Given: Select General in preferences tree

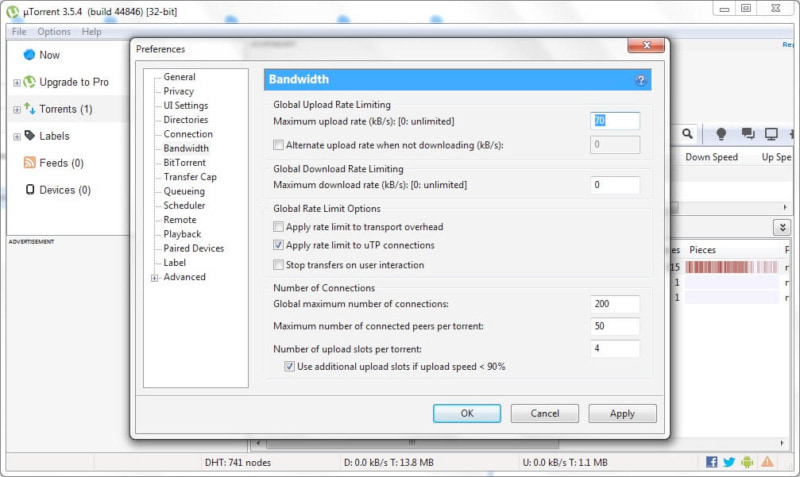Looking at the screenshot, I should click(179, 77).
